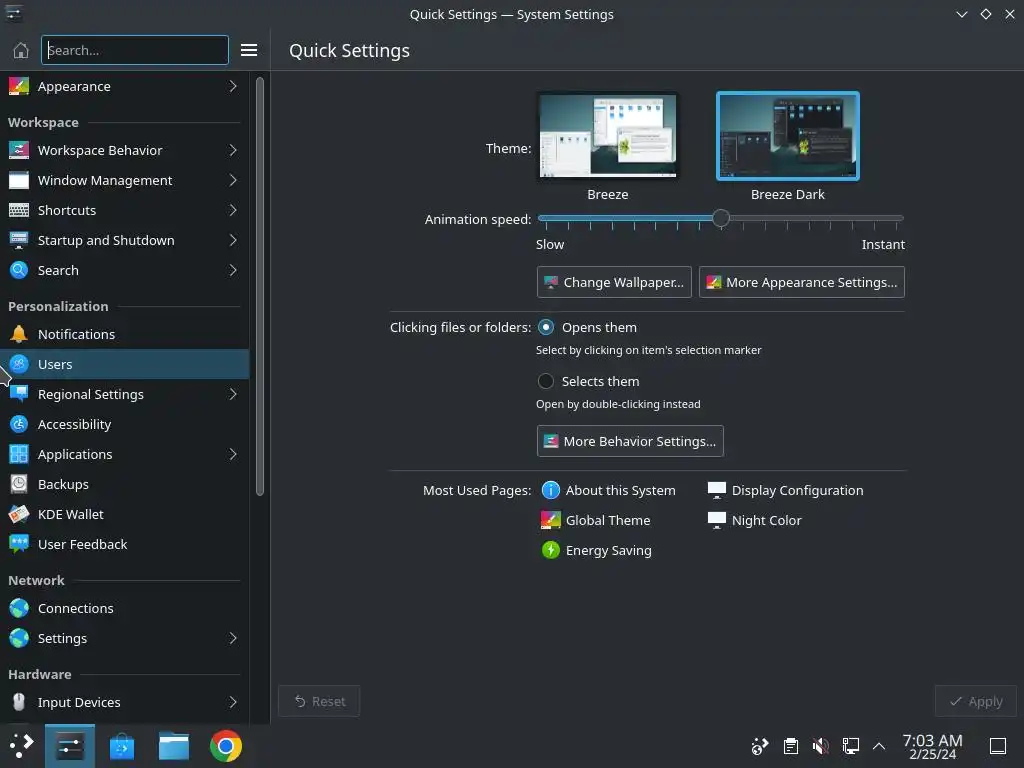1024x768 pixels.
Task: Open the application launcher in taskbar
Action: (21, 746)
